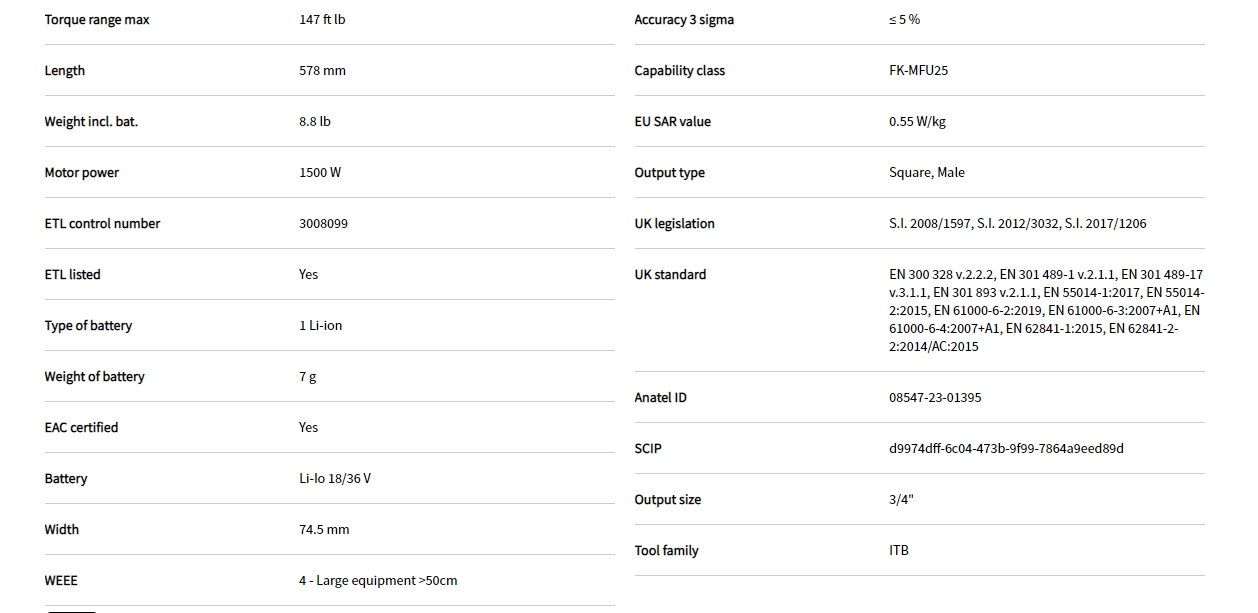
Task: Select the Output type value Square, Male
Action: 927,173
